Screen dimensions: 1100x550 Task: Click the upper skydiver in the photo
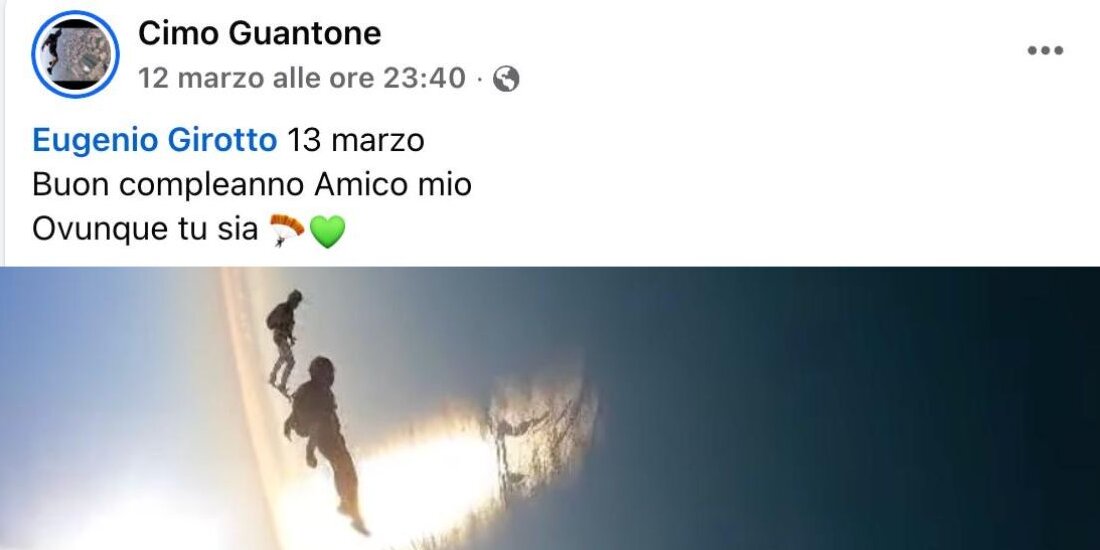point(283,340)
